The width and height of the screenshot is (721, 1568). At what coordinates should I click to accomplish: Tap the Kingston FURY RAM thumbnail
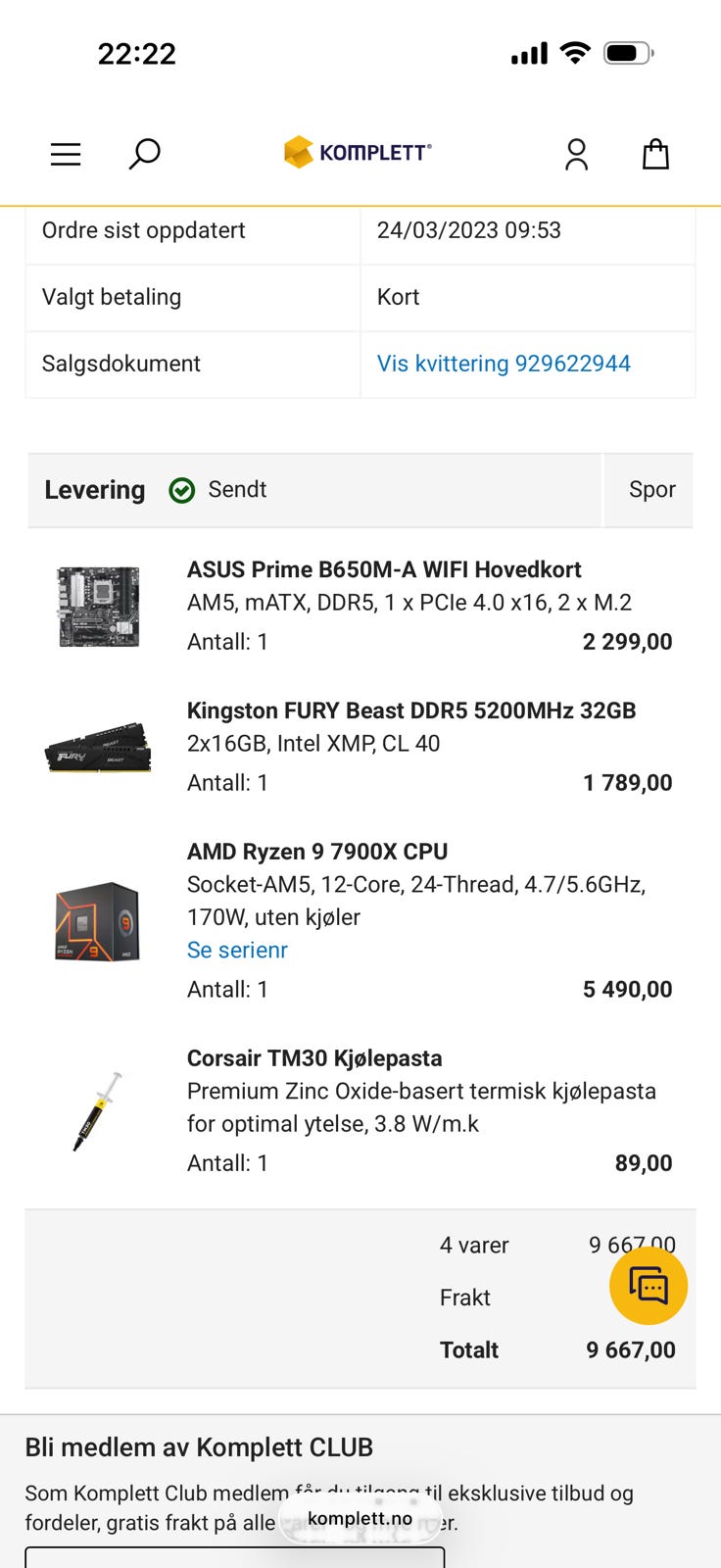coord(98,749)
